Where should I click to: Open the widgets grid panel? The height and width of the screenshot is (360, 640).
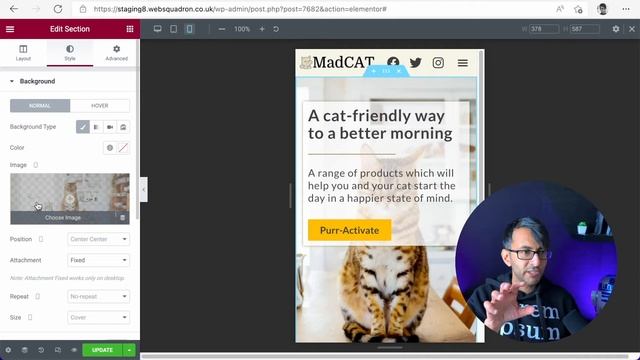(x=130, y=29)
